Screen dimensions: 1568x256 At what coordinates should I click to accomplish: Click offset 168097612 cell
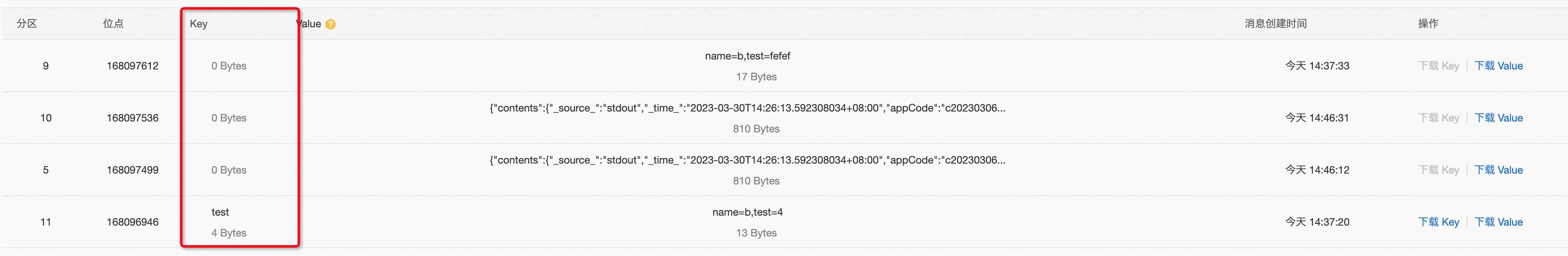click(x=132, y=66)
